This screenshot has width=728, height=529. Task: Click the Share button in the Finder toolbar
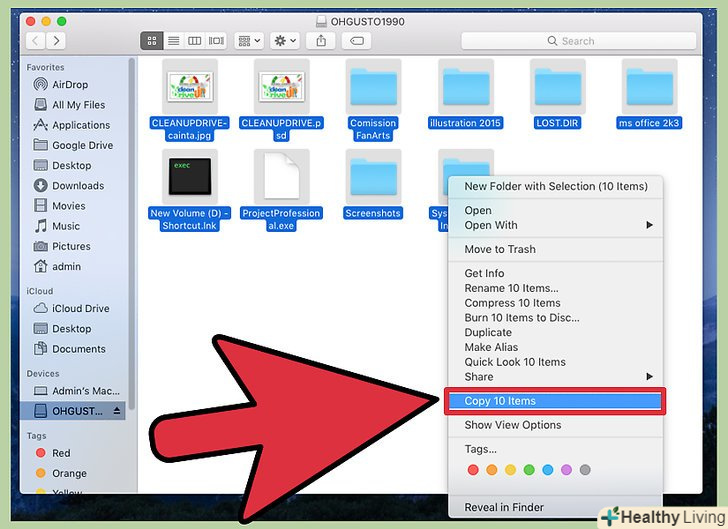pos(321,41)
